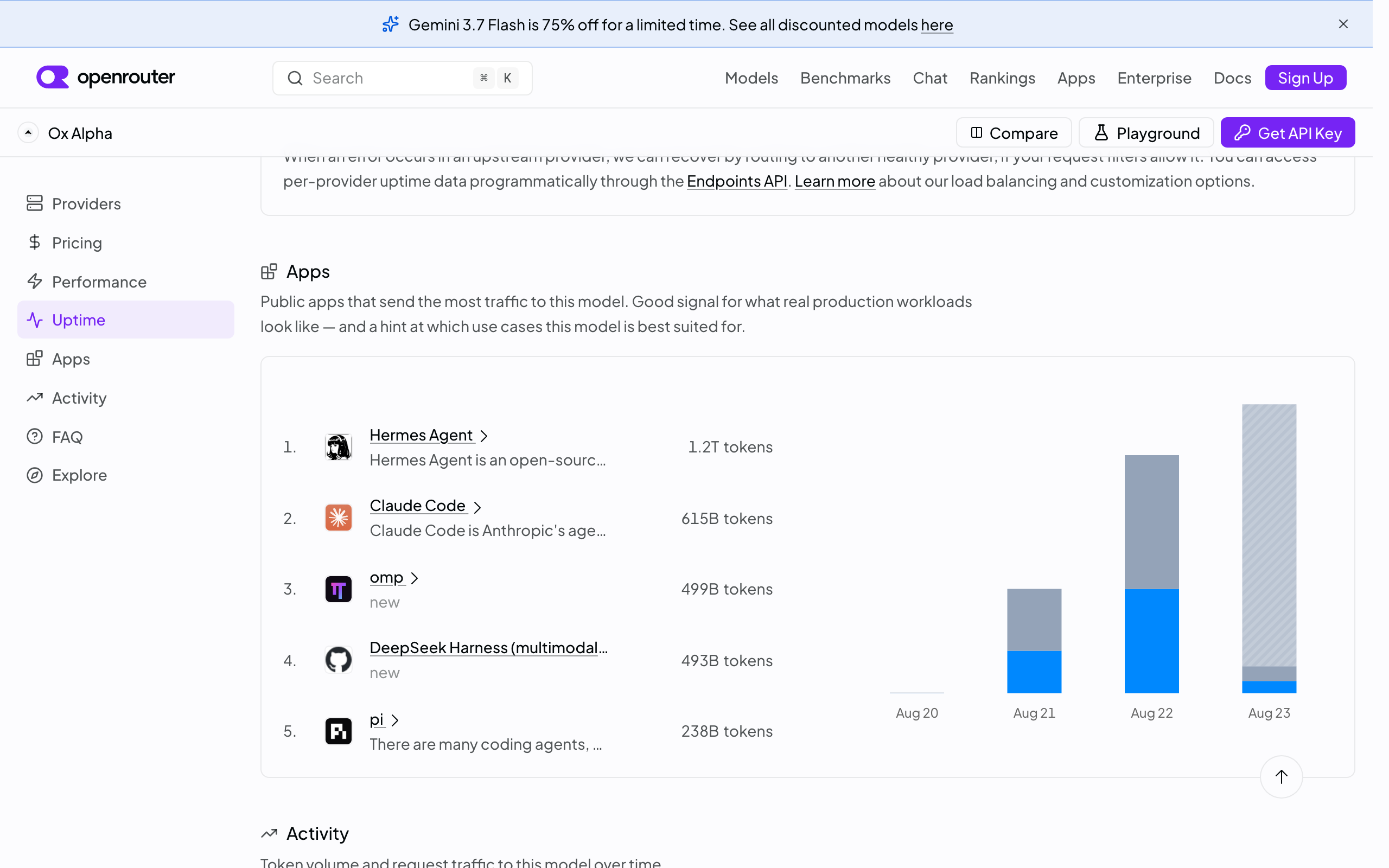The image size is (1389, 868).
Task: Click the sparkle icon in the promo banner
Action: (391, 24)
